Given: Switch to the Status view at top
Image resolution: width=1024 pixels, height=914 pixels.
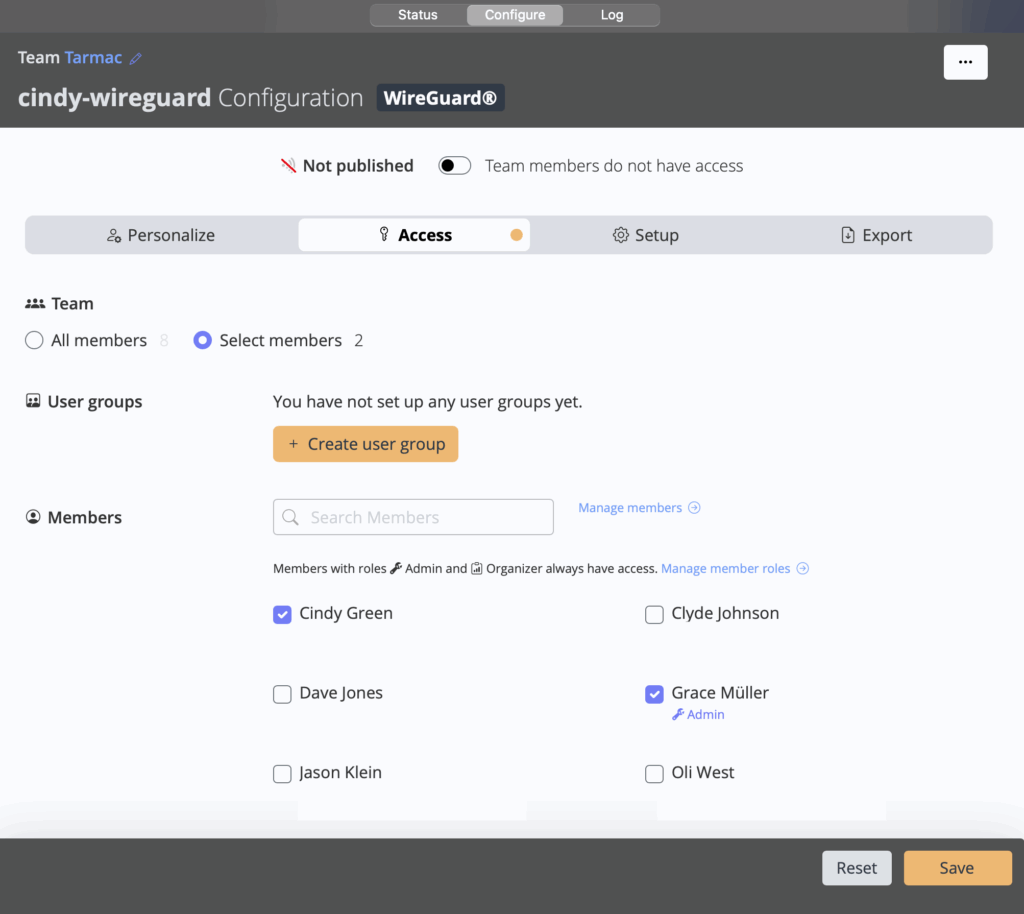Looking at the screenshot, I should [x=417, y=15].
